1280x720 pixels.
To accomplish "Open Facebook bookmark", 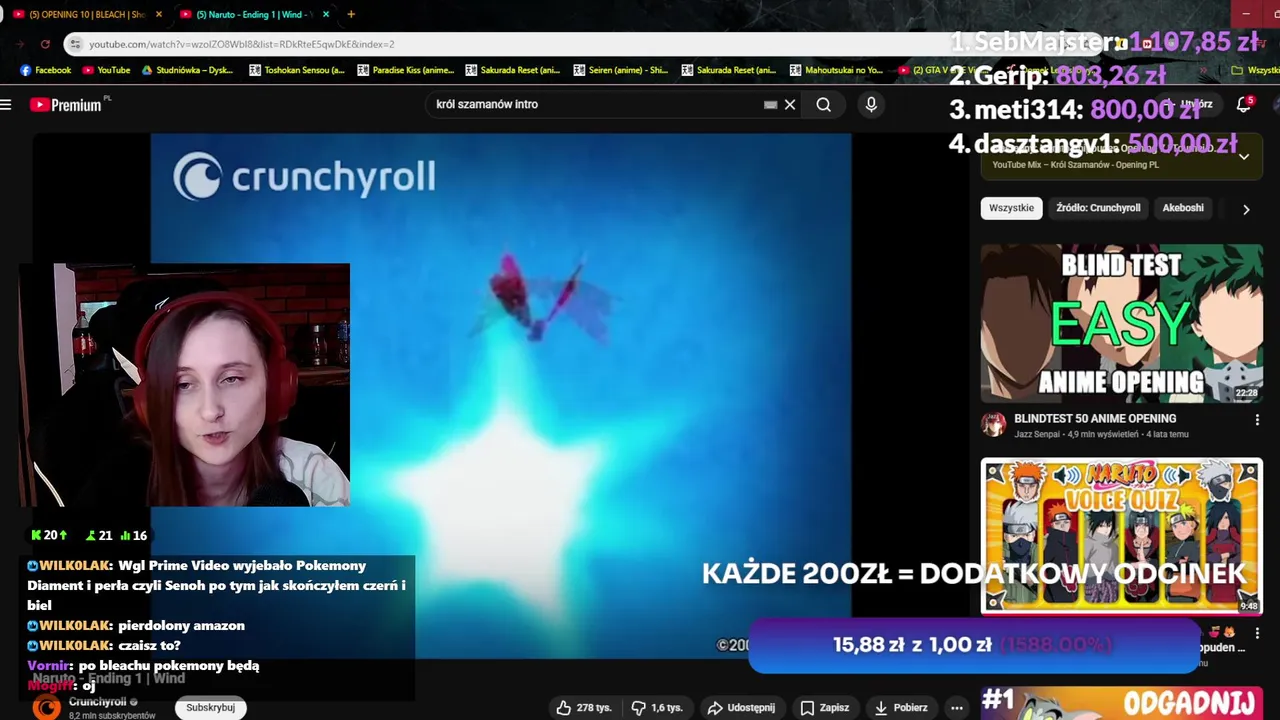I will (x=45, y=70).
